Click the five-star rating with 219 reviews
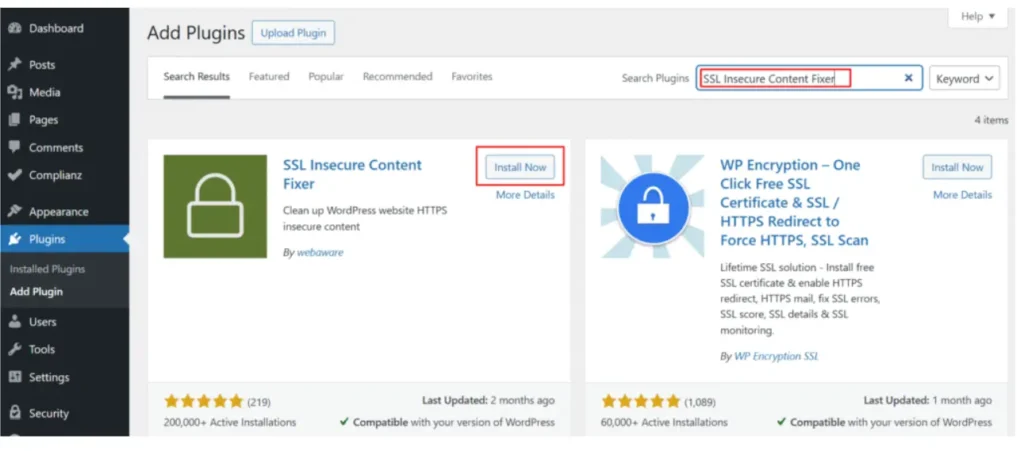1024x451 pixels. pos(204,401)
